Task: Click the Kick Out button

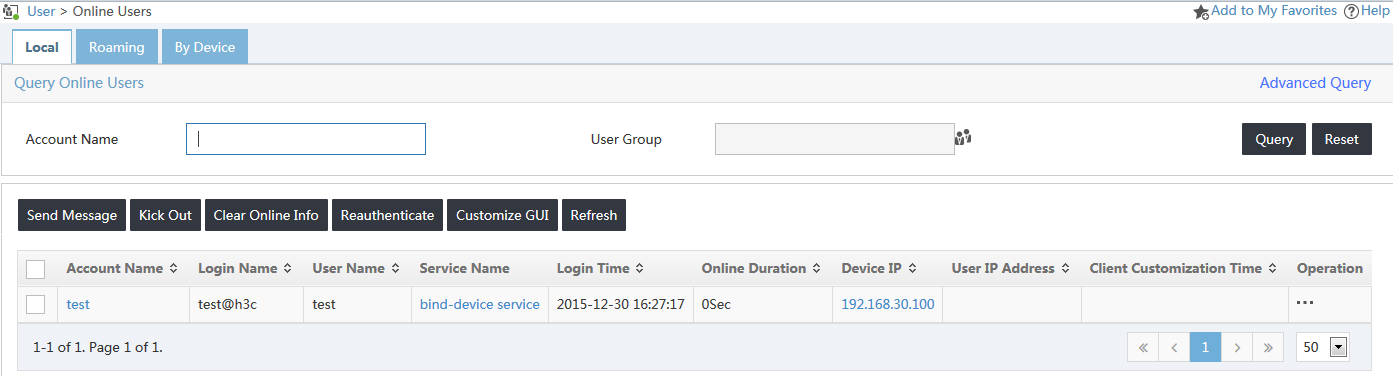Action: tap(165, 215)
